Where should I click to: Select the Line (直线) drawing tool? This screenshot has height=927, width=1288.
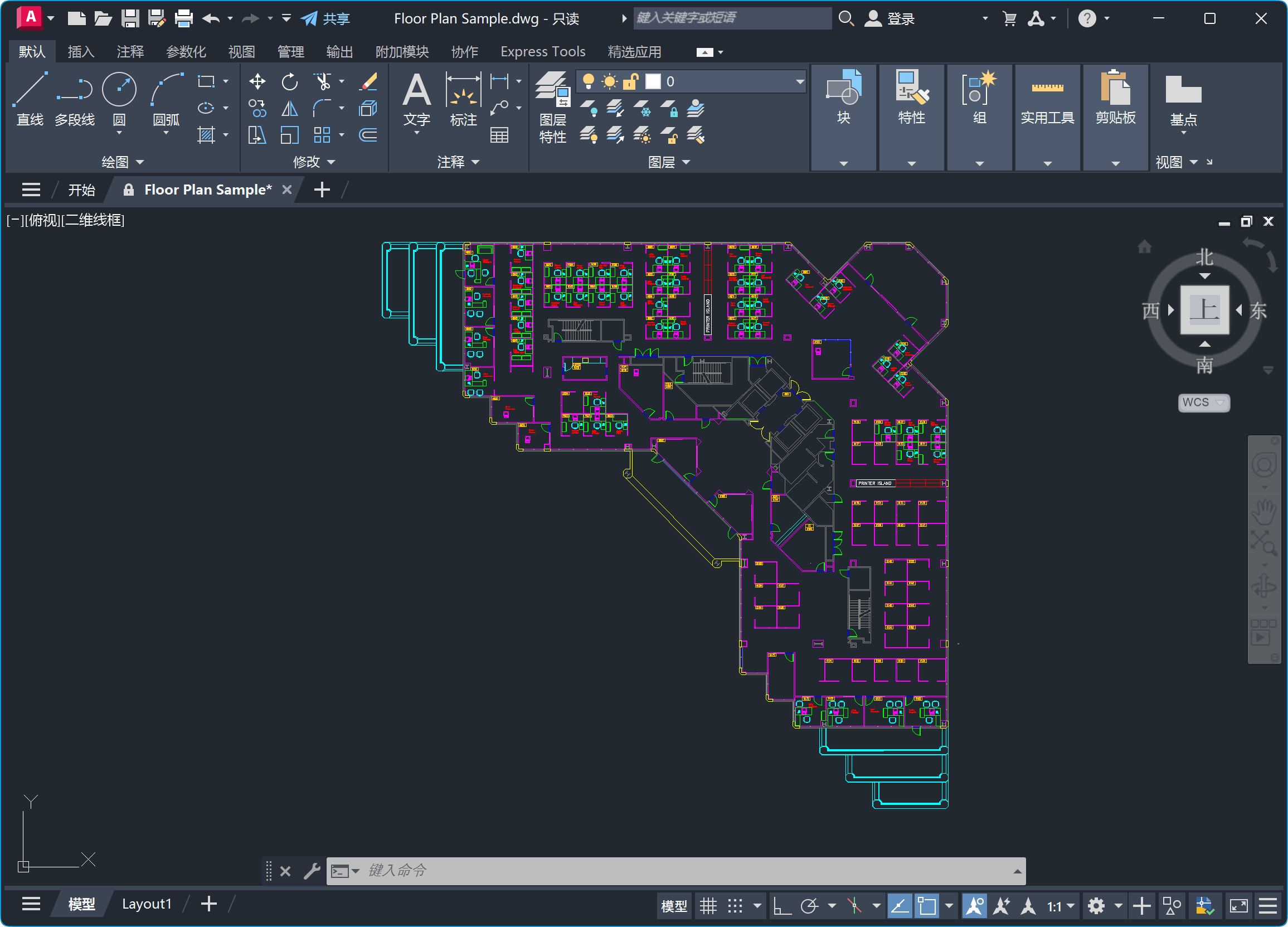30,99
